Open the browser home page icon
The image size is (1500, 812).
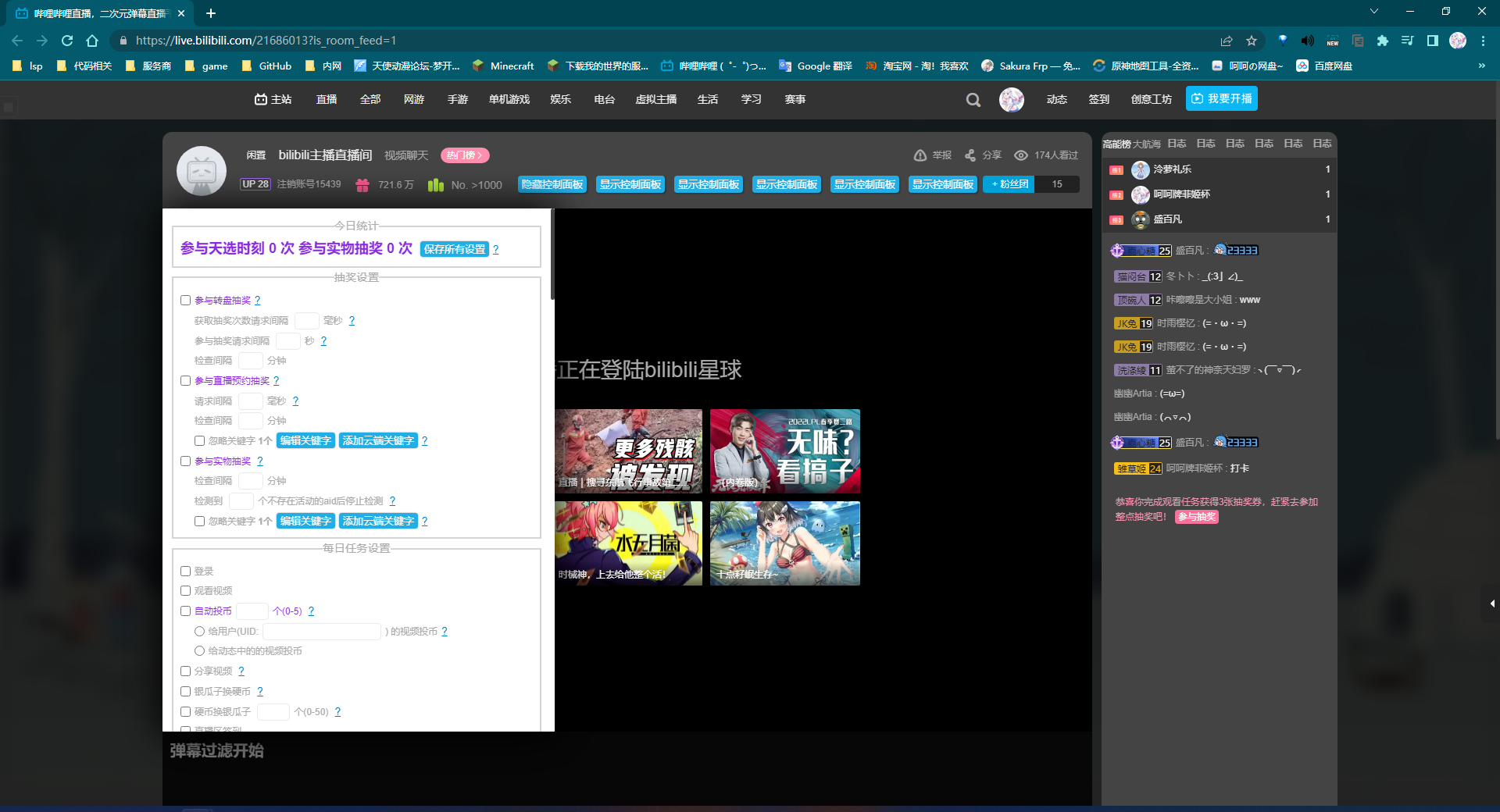tap(92, 41)
